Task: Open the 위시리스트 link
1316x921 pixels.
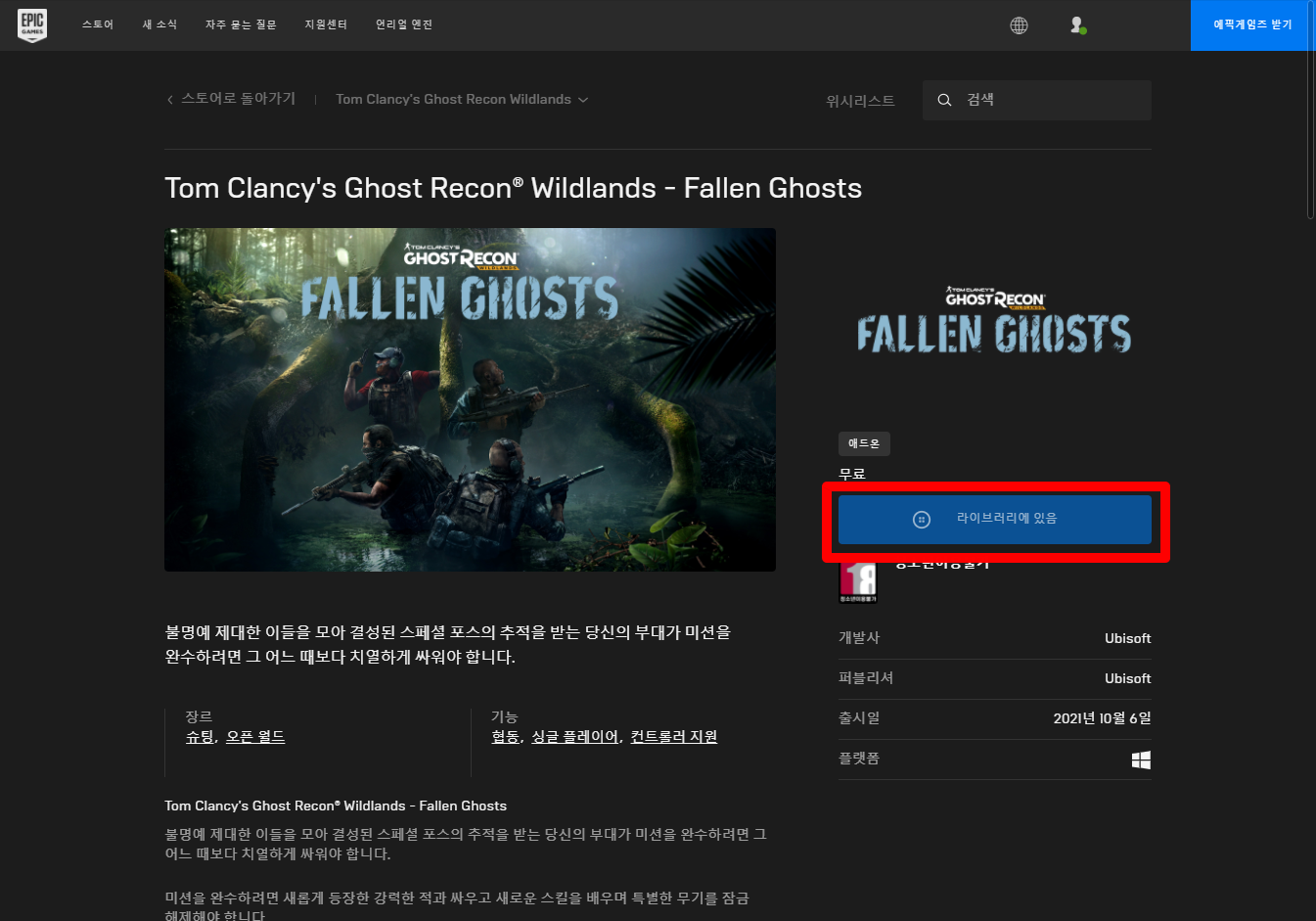Action: point(860,101)
